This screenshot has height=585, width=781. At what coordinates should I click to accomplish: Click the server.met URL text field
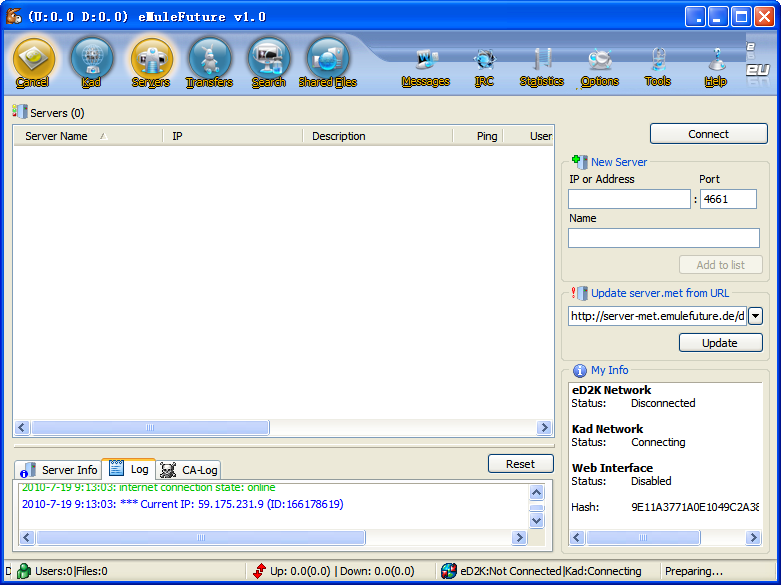pos(657,316)
